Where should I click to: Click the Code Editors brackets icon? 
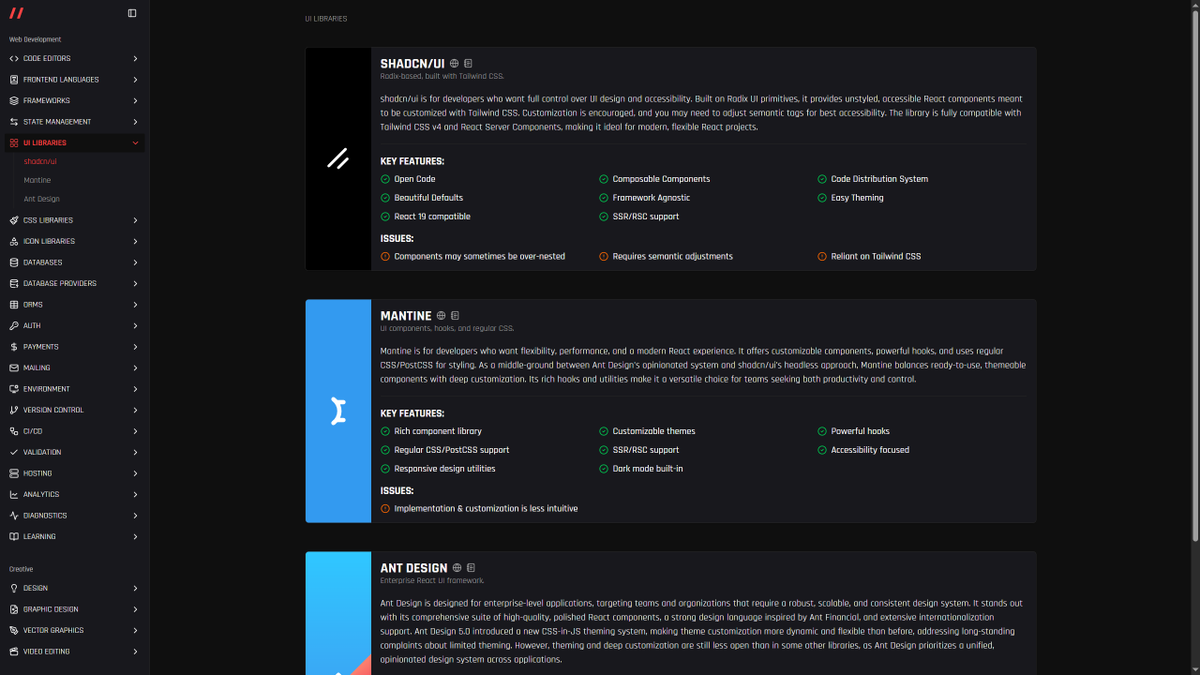click(14, 59)
